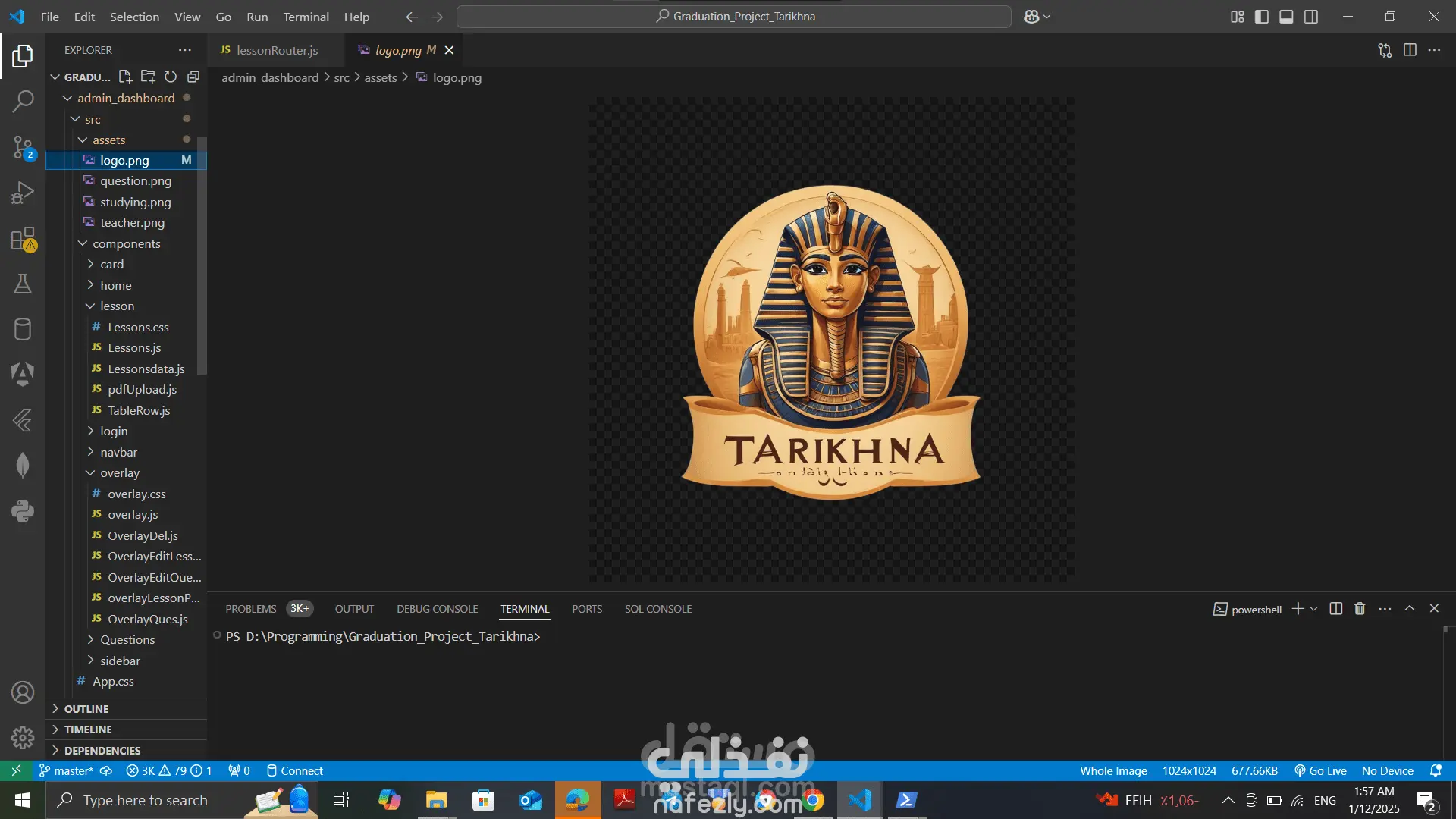This screenshot has height=819, width=1456.
Task: Open the Python view in activity bar
Action: click(23, 511)
